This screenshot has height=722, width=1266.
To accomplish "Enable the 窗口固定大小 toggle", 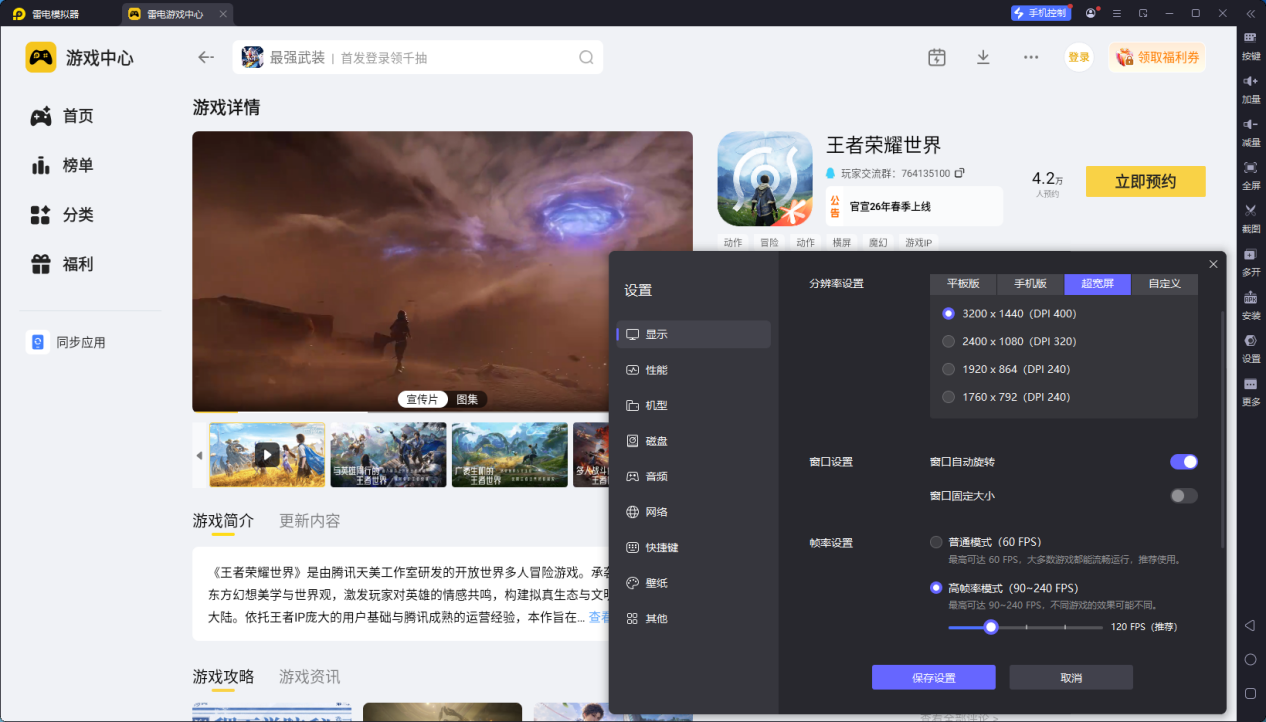I will click(1183, 495).
